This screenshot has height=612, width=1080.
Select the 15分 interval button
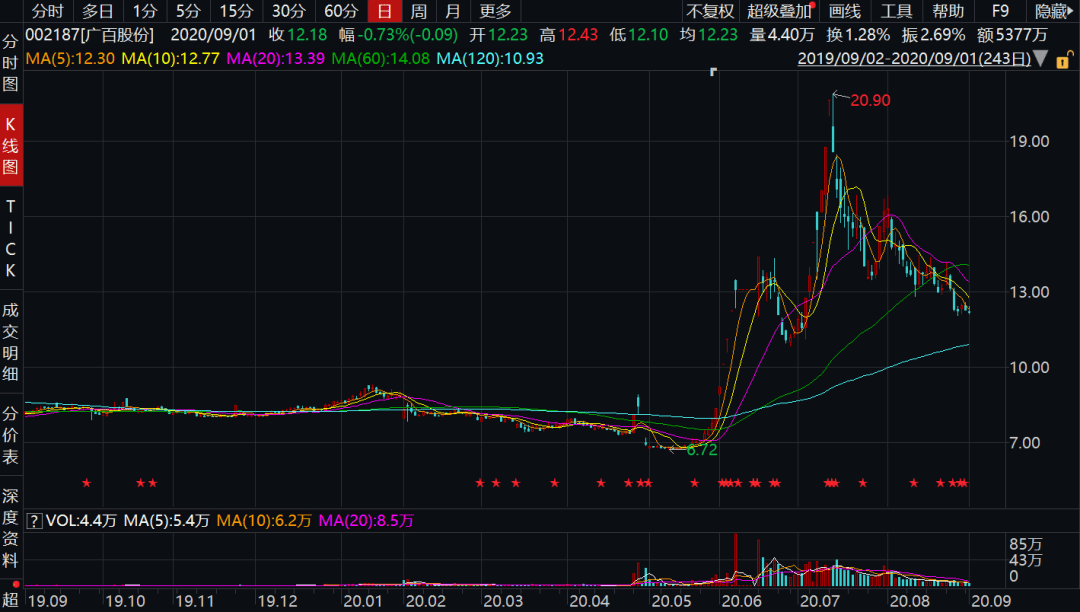236,12
